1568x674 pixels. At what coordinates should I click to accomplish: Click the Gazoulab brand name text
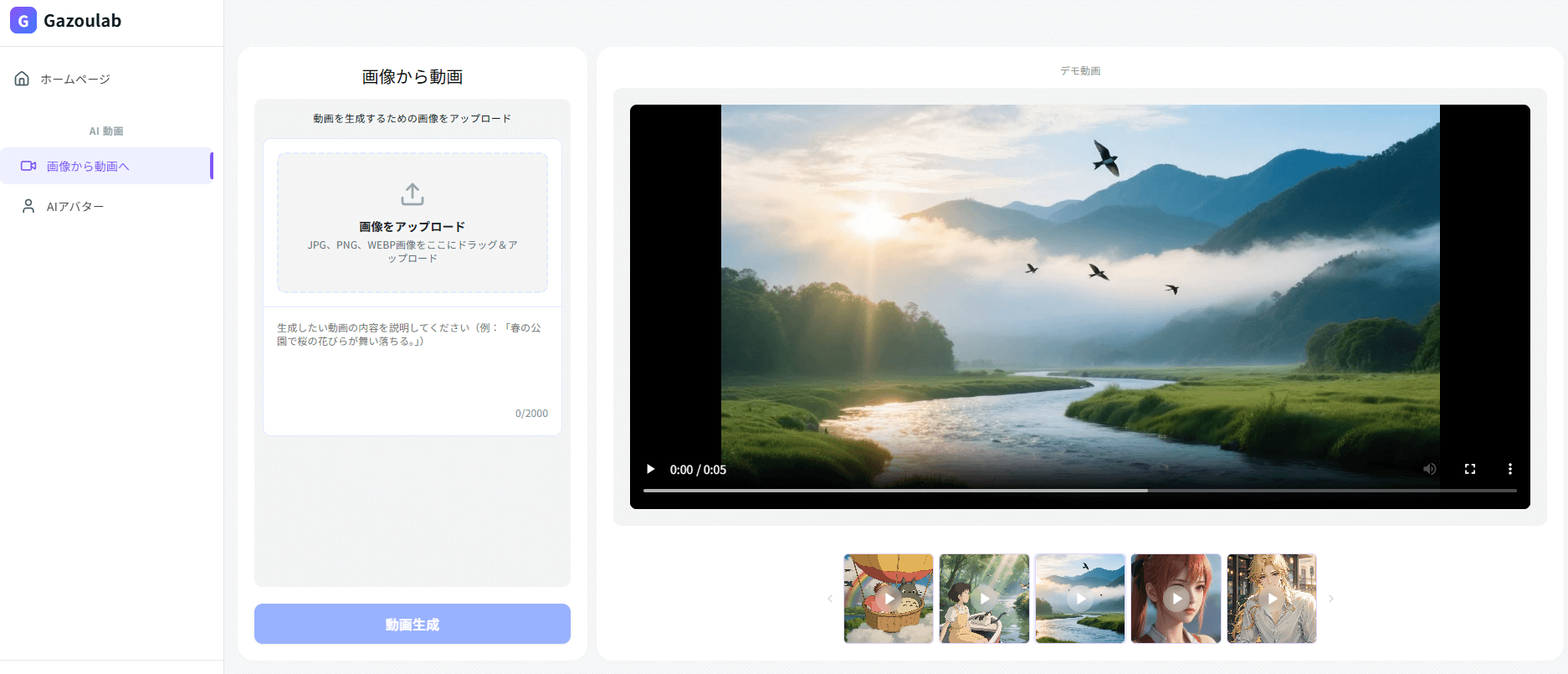(x=82, y=21)
